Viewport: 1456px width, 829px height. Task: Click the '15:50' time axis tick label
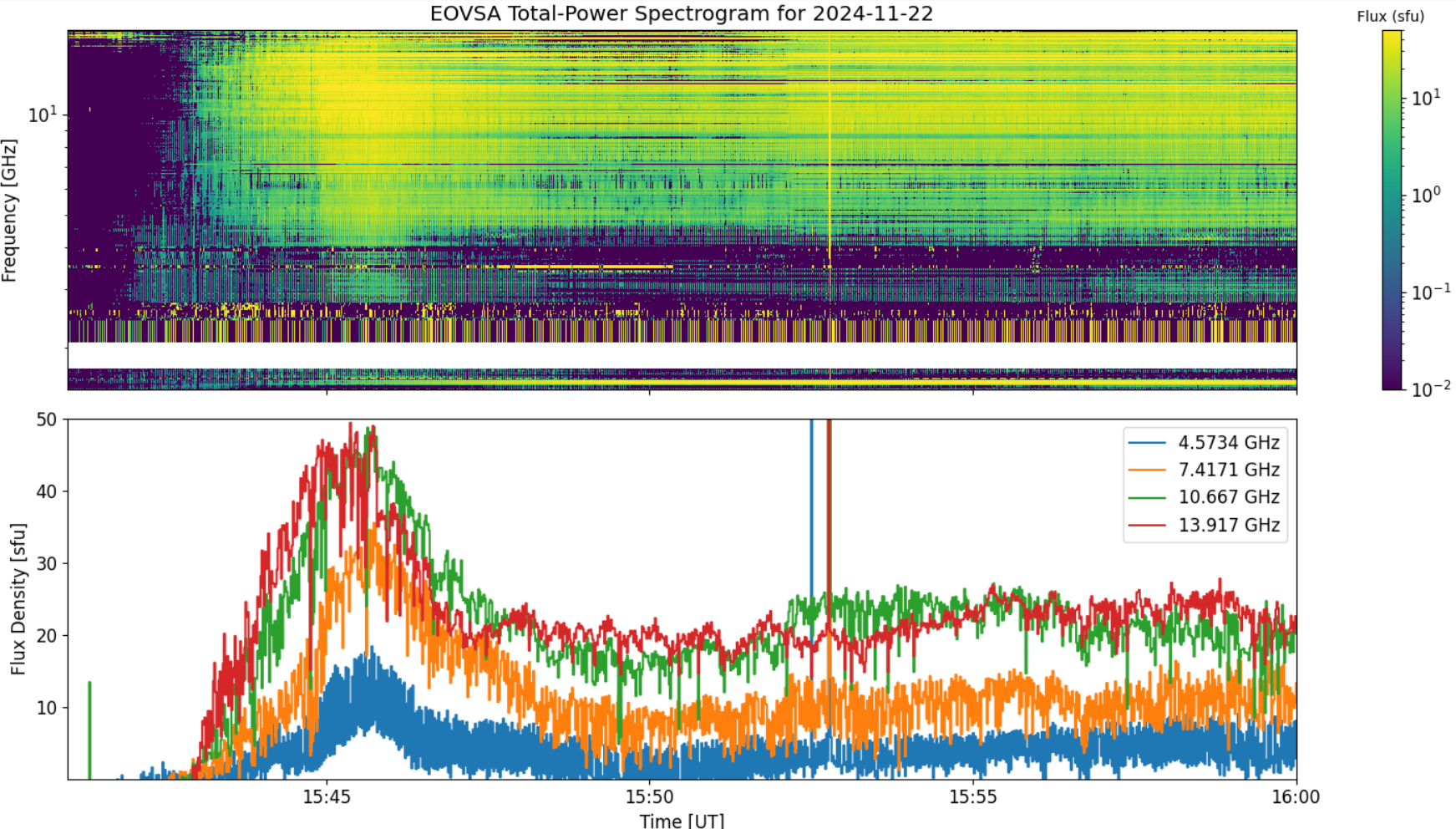[x=650, y=797]
